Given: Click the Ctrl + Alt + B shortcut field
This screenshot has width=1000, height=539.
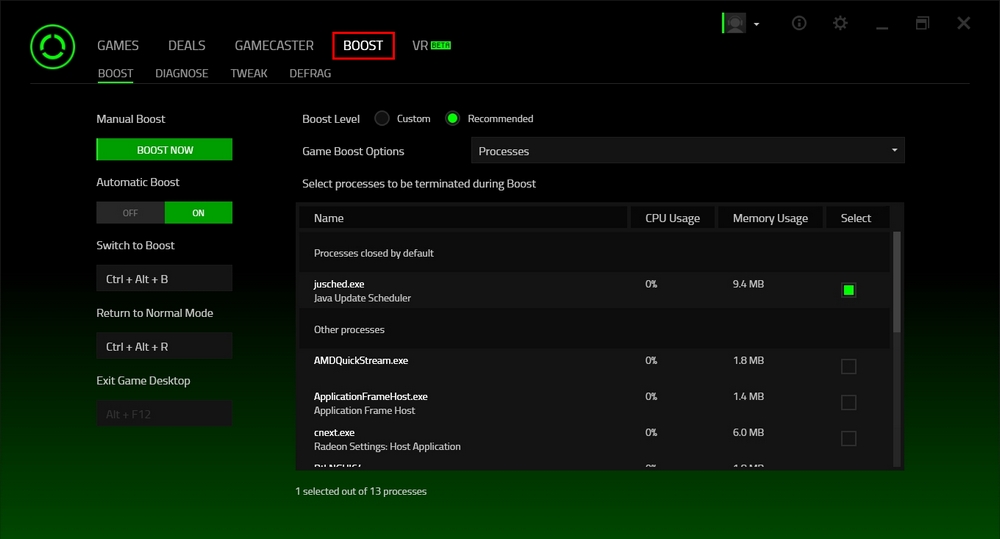Looking at the screenshot, I should click(164, 279).
